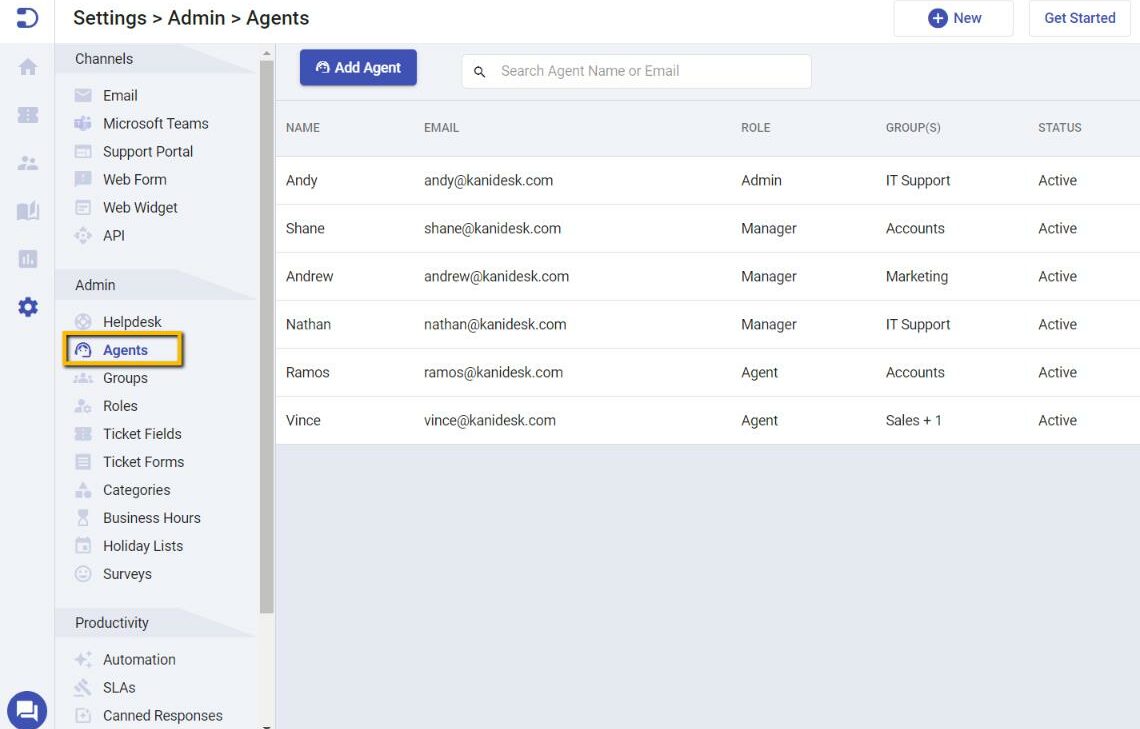Open the Contacts people icon
Viewport: 1140px width, 729px height.
point(27,162)
